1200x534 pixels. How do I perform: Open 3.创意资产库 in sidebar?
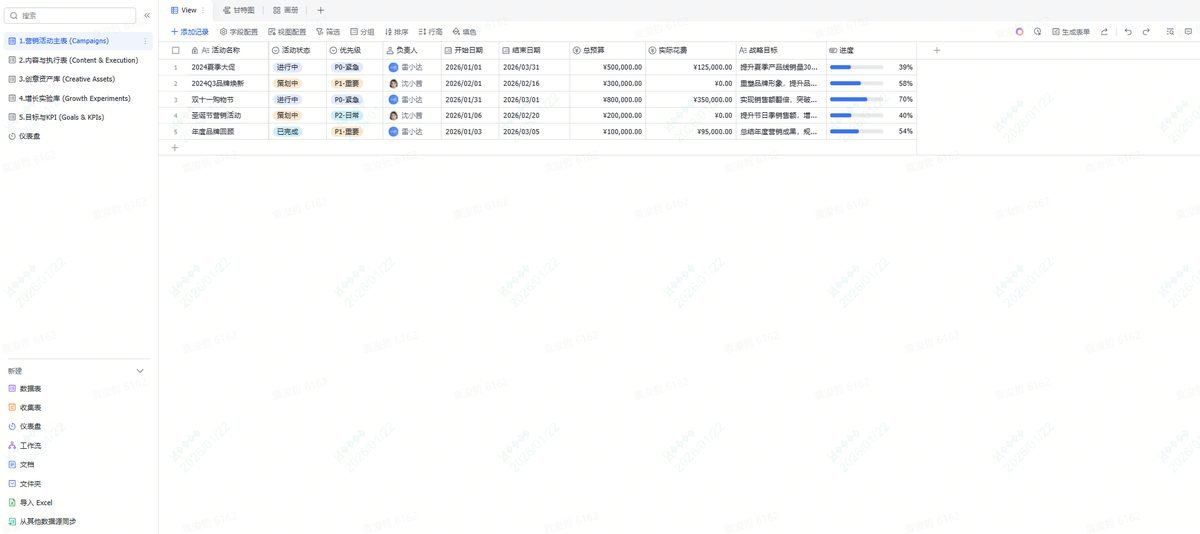76,79
